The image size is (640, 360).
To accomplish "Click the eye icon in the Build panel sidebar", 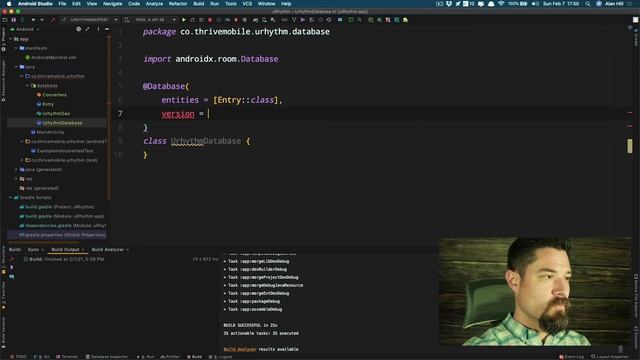I will tap(11, 276).
